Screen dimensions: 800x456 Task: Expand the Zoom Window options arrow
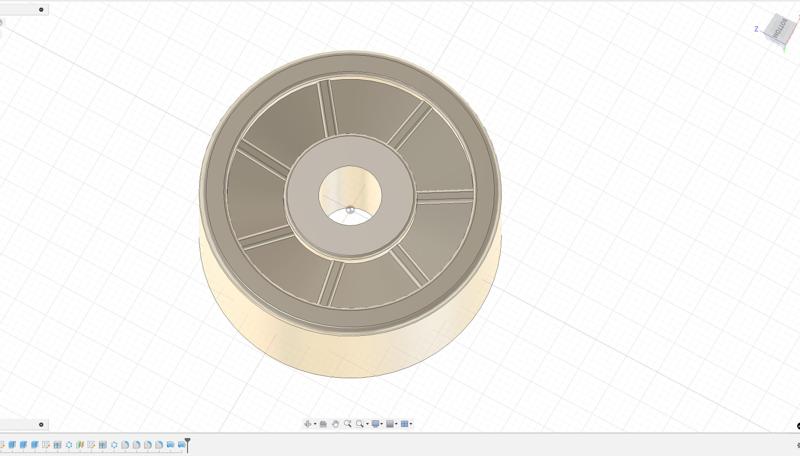pos(367,424)
